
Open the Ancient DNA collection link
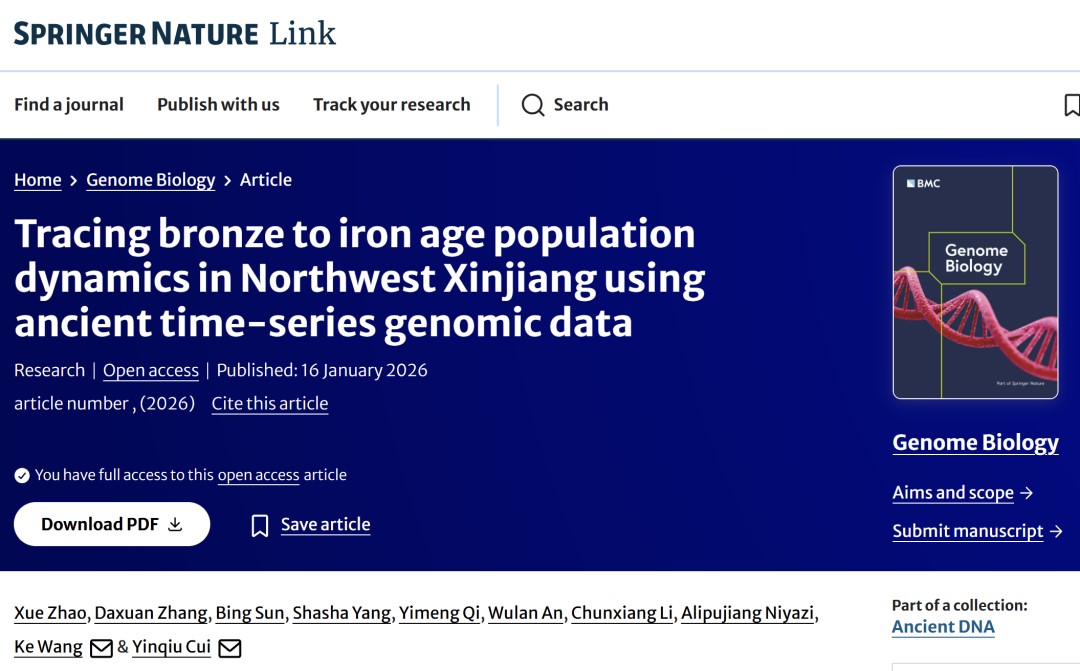[943, 627]
